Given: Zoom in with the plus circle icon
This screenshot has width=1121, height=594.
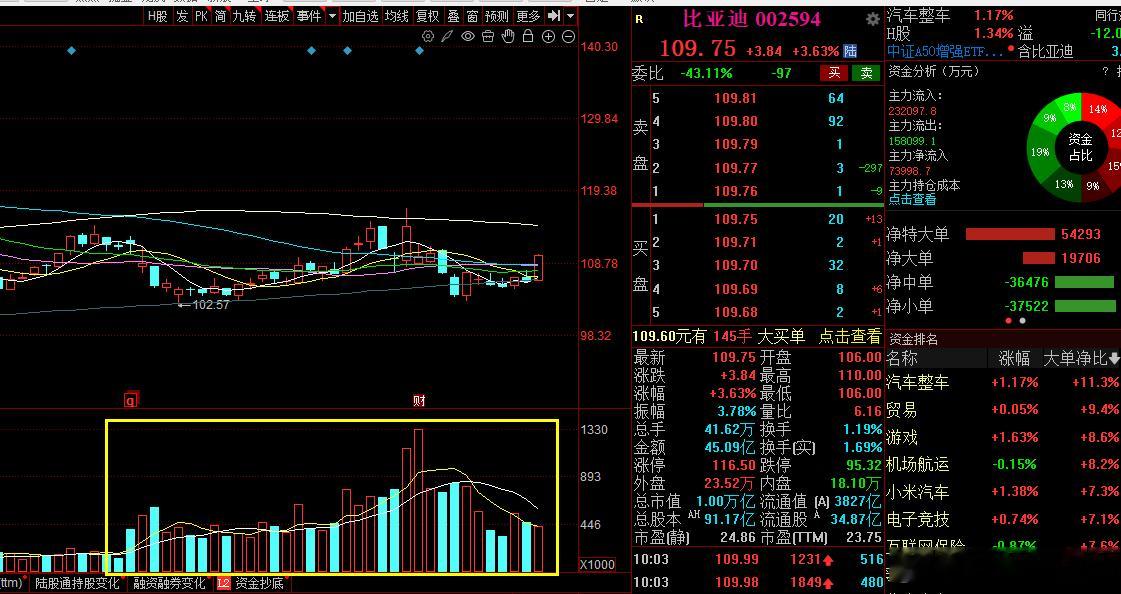Looking at the screenshot, I should [548, 36].
